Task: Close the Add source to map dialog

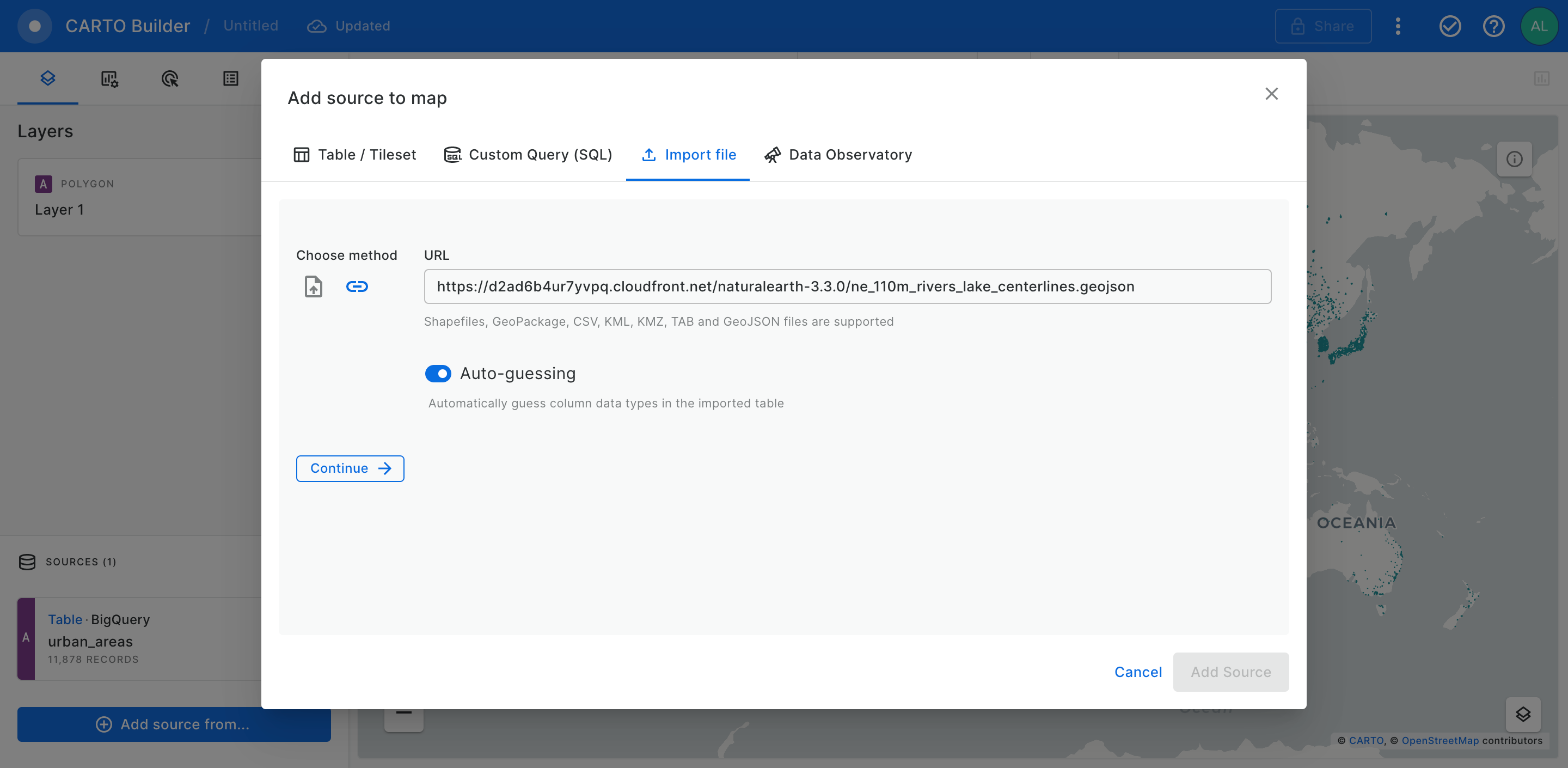Action: click(x=1271, y=94)
